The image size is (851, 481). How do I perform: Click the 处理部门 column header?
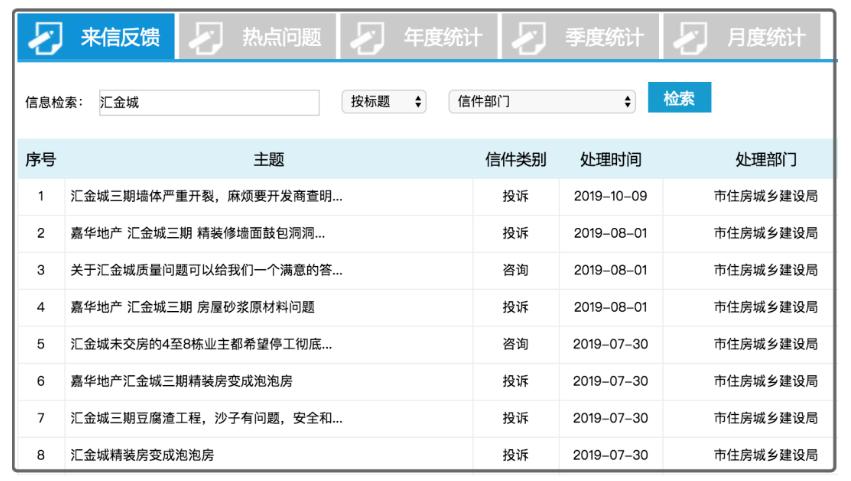click(x=766, y=160)
